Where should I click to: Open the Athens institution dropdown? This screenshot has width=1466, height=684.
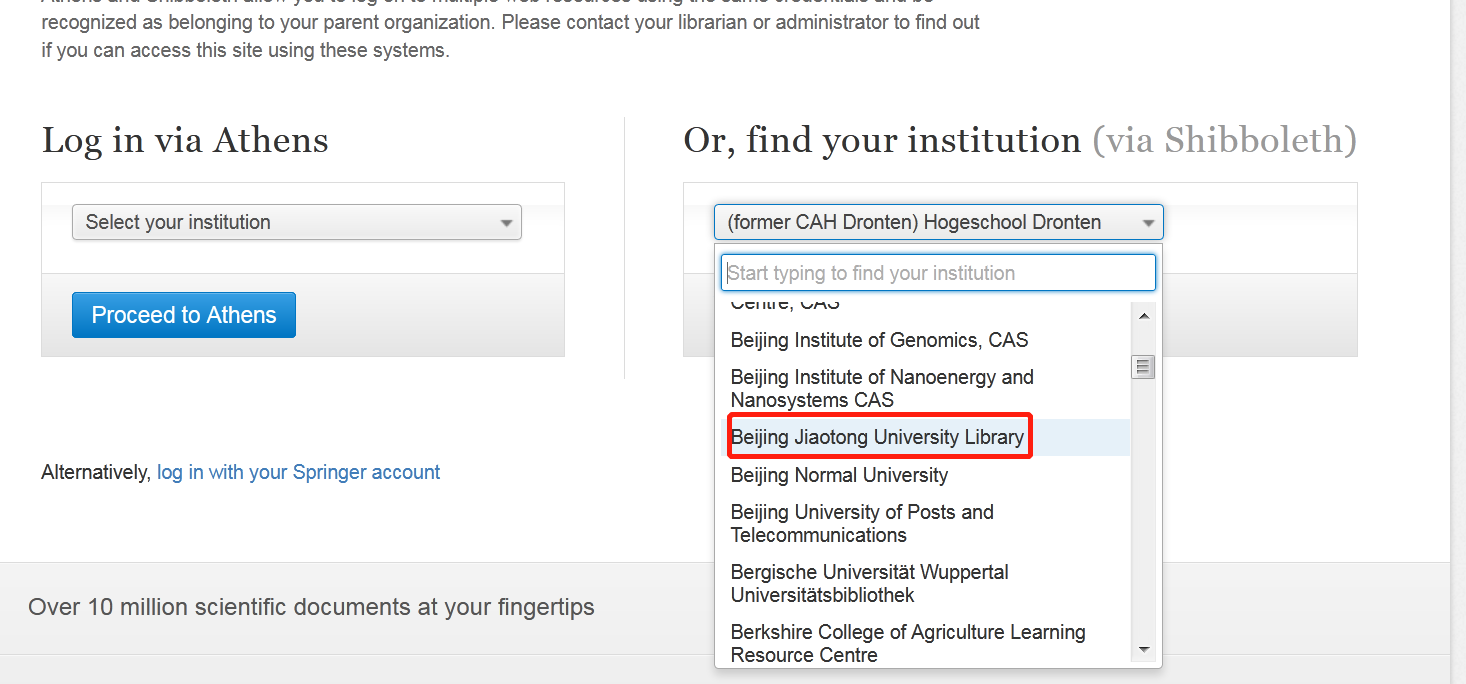296,222
